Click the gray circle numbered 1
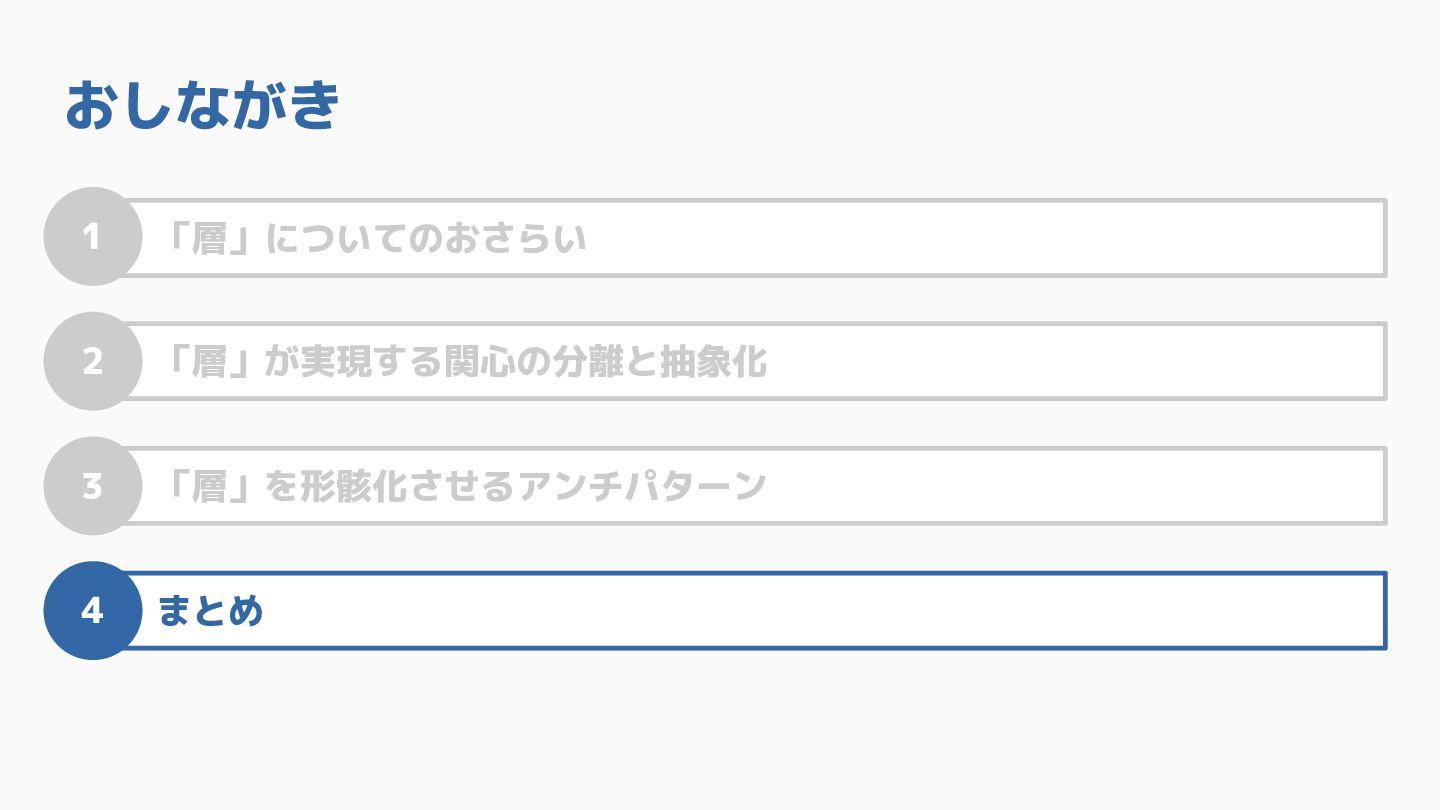1440x810 pixels. click(x=92, y=237)
